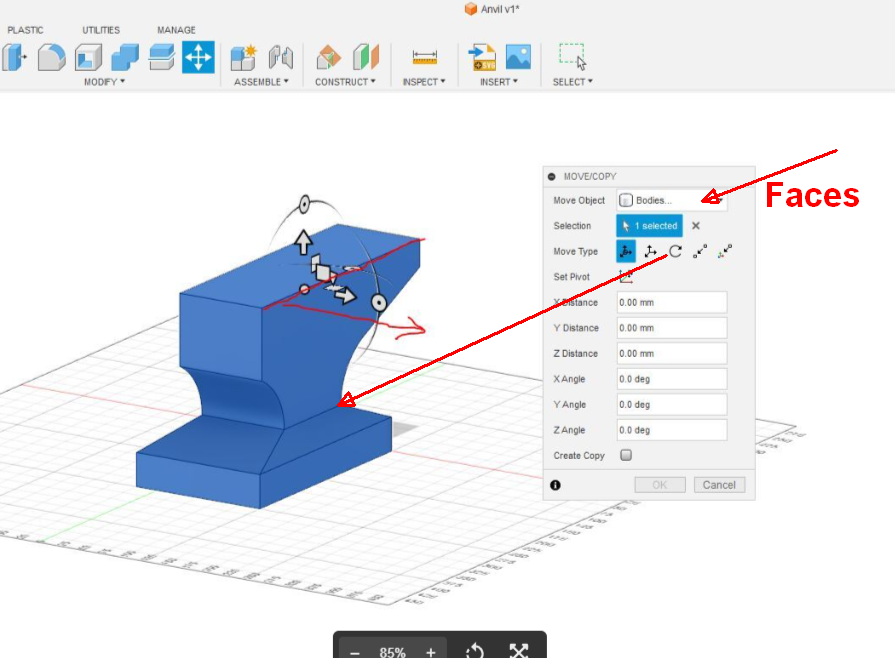
Task: Toggle the Free Move type button
Action: point(627,251)
